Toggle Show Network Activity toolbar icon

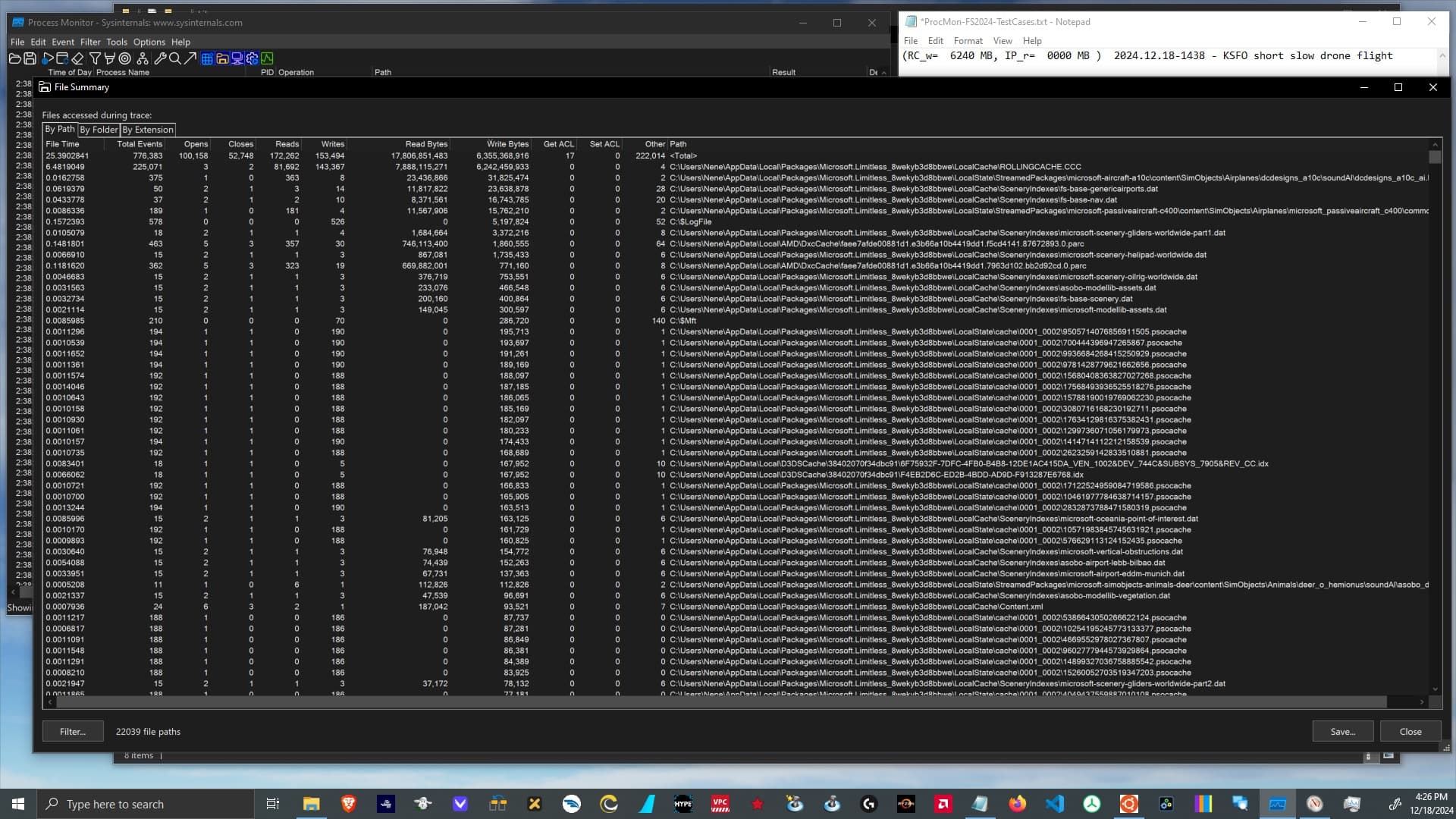237,58
